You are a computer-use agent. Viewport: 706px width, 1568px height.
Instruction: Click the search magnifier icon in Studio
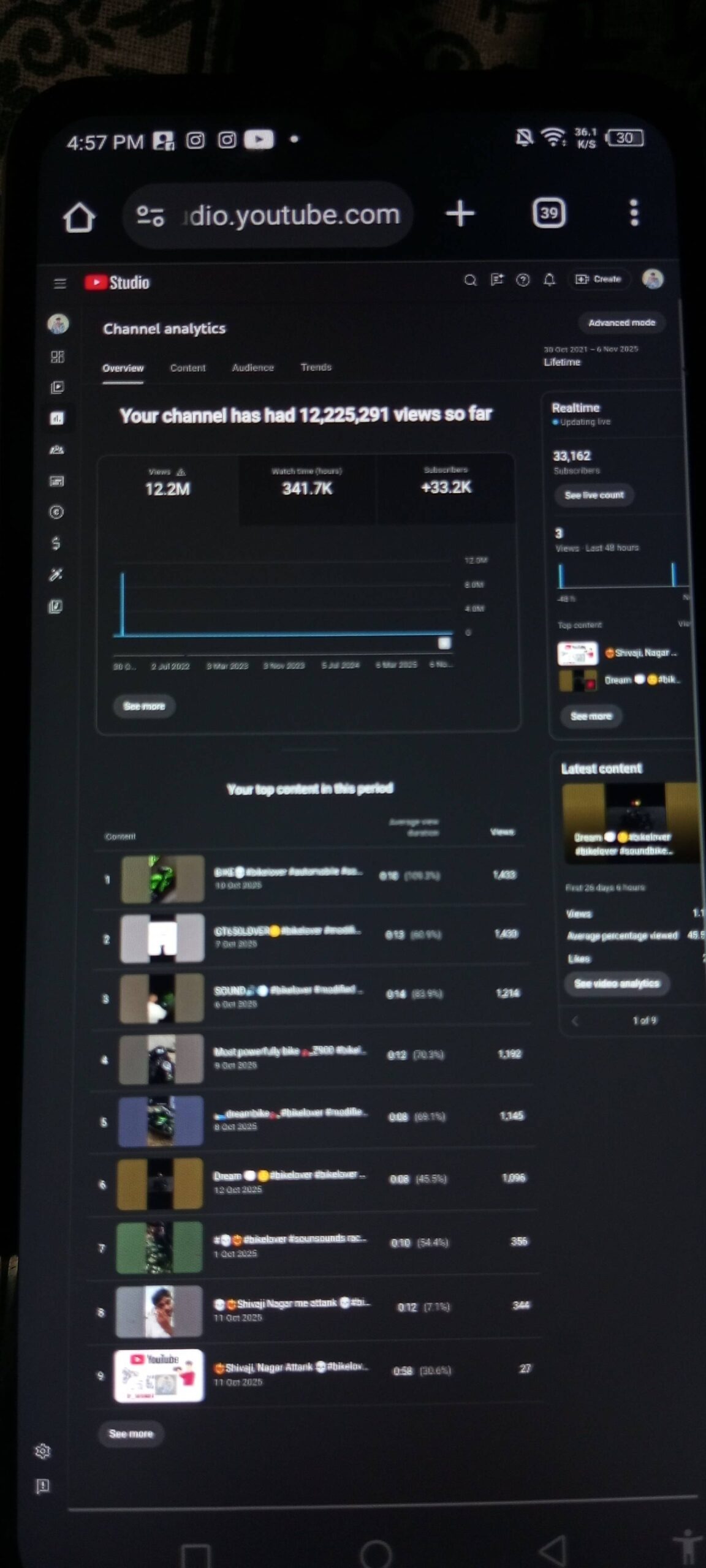(x=470, y=280)
